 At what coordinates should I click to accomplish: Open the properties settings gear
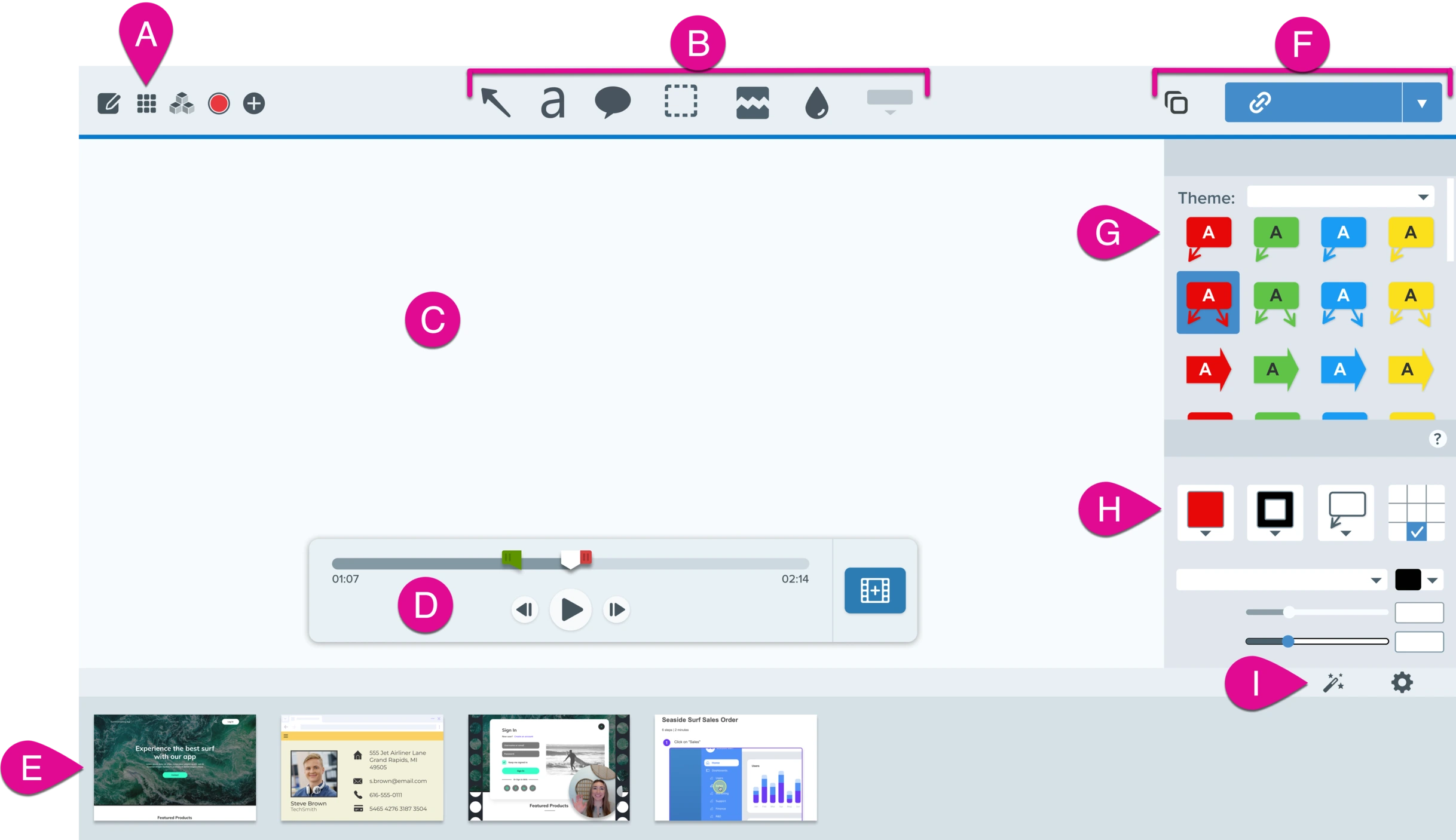tap(1402, 682)
